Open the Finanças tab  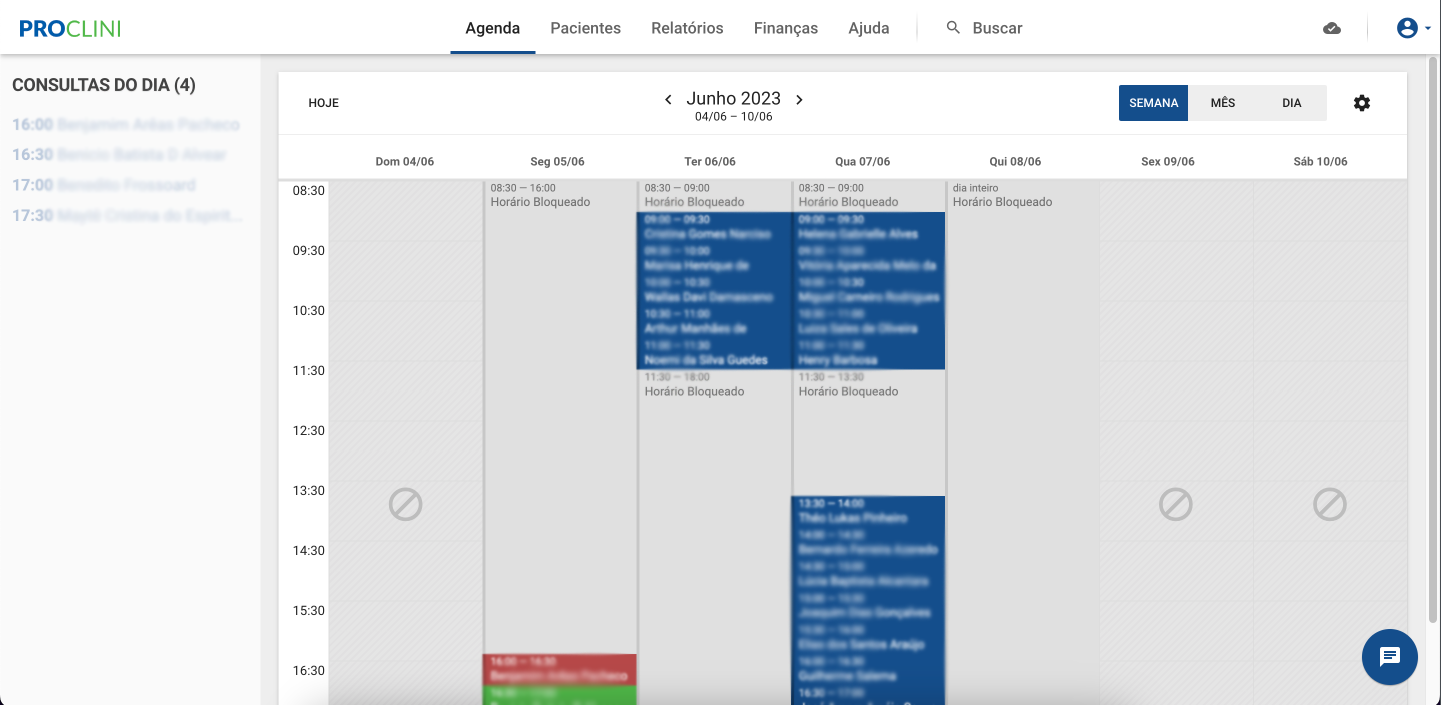[x=786, y=28]
